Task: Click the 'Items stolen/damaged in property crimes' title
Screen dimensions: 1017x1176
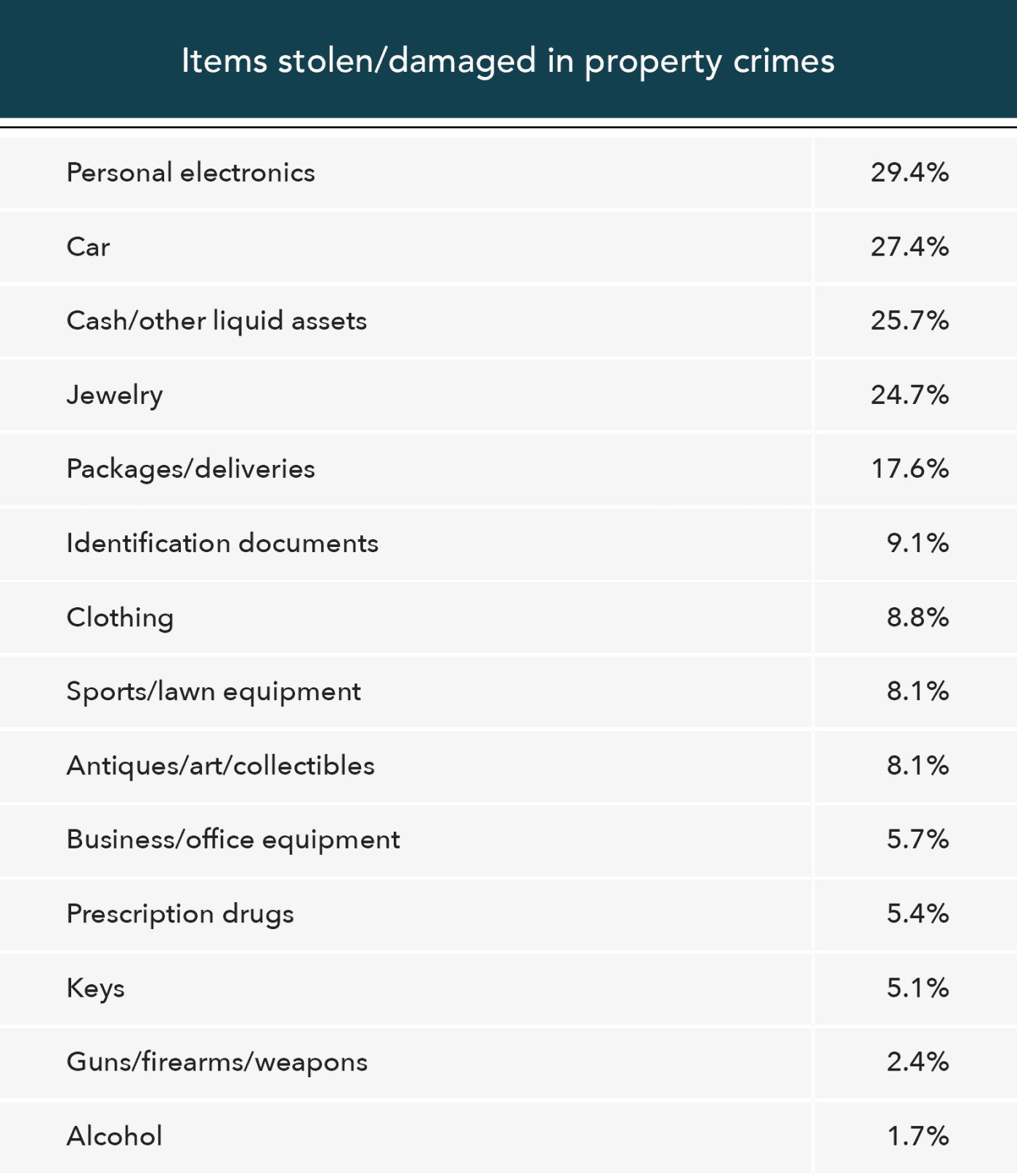Action: coord(508,61)
